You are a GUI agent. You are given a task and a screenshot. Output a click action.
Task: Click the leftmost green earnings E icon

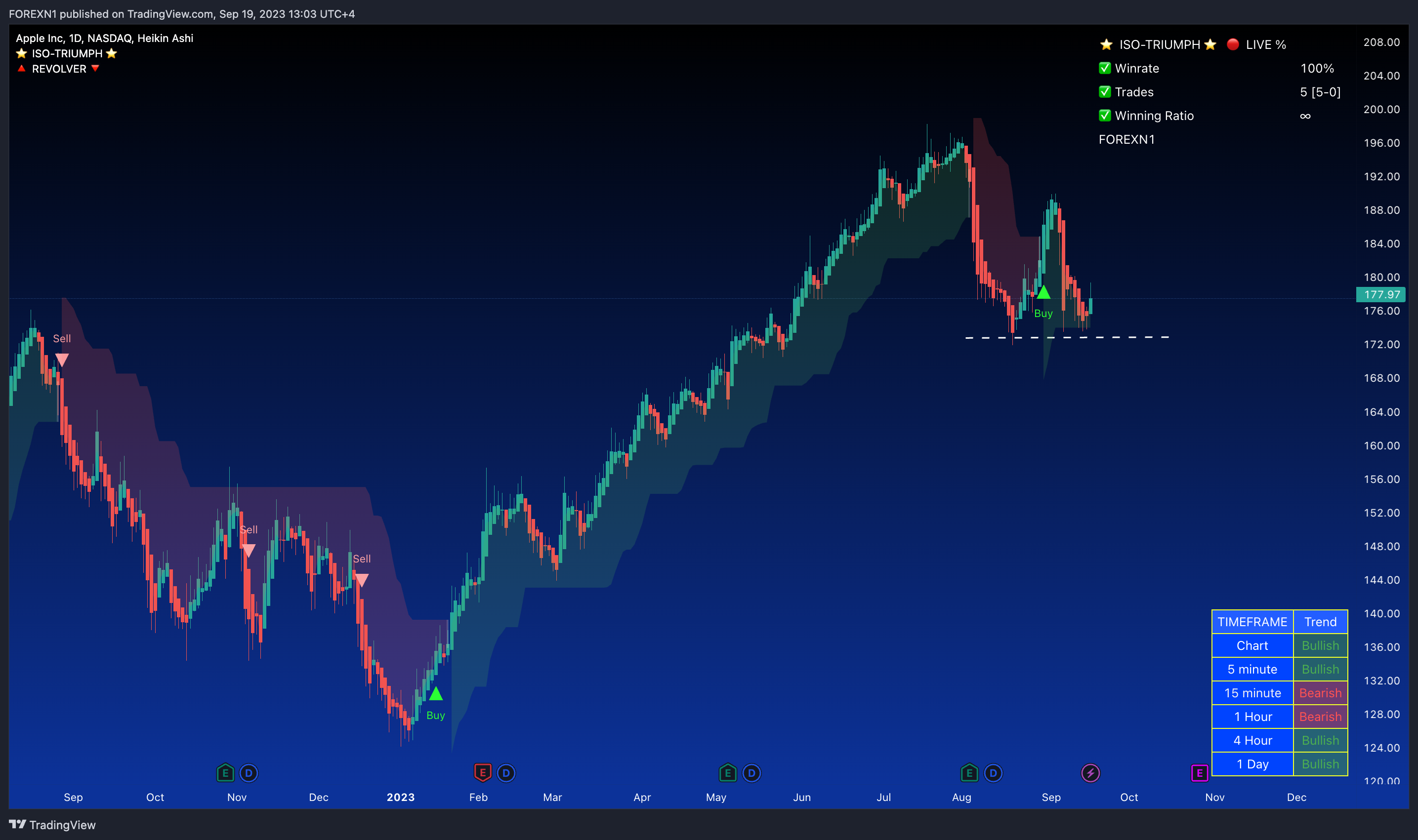[x=225, y=773]
